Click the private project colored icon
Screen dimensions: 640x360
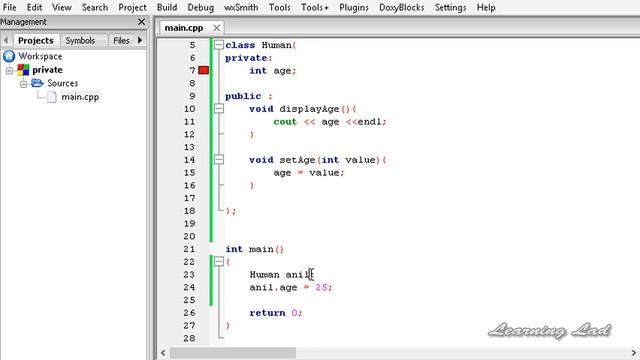click(x=23, y=70)
